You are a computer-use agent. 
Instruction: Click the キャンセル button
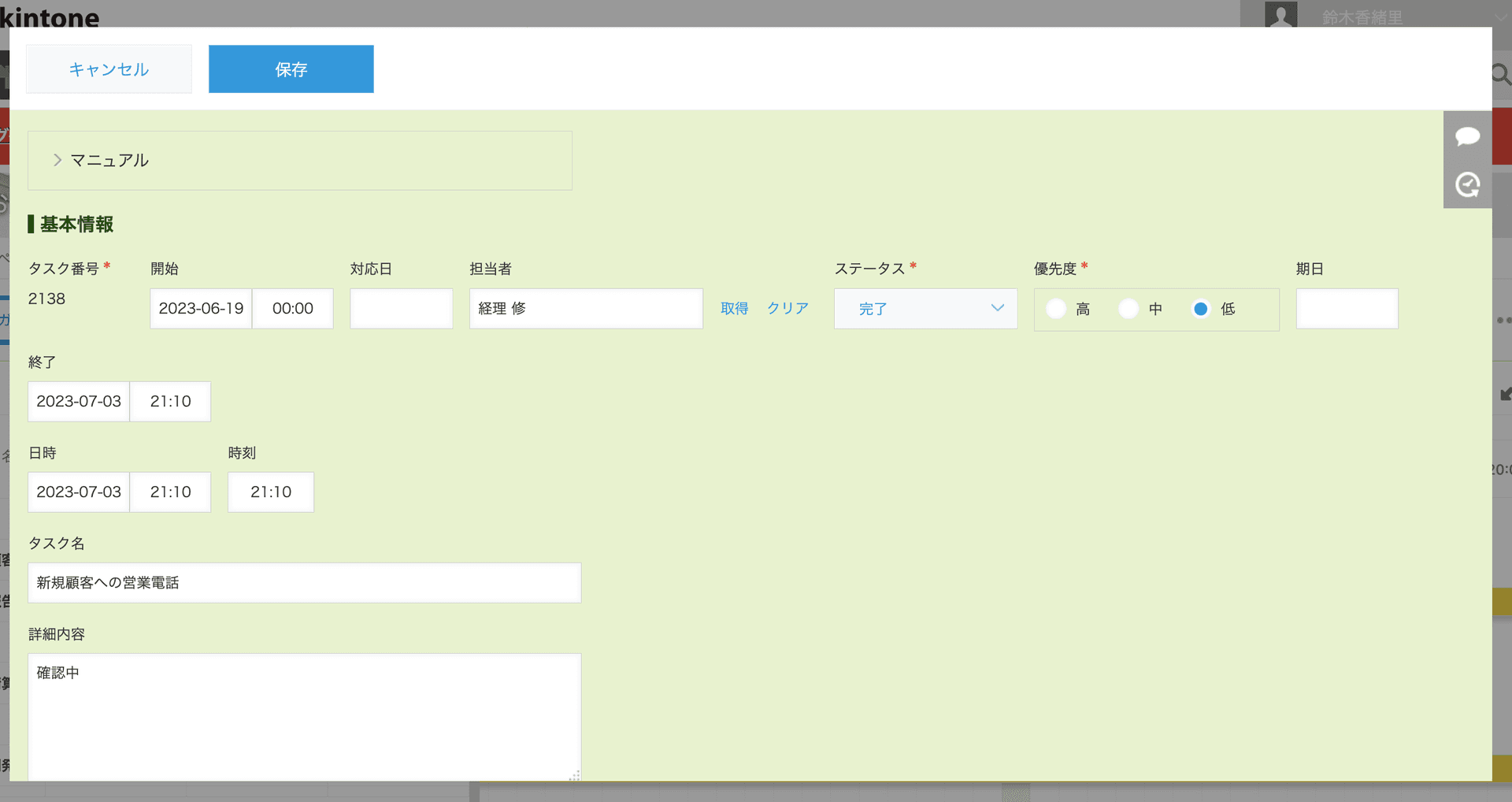[109, 69]
